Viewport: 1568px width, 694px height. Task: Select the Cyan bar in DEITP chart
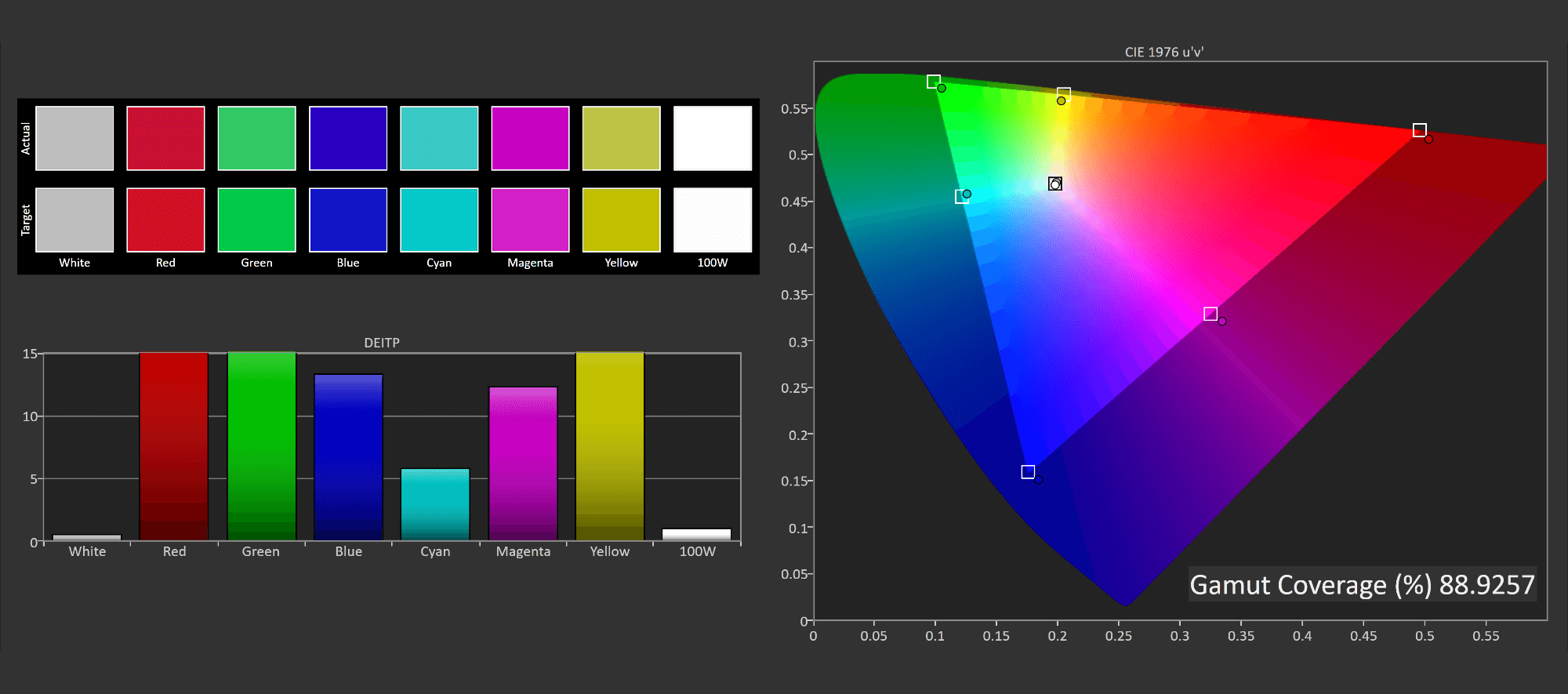pos(435,504)
